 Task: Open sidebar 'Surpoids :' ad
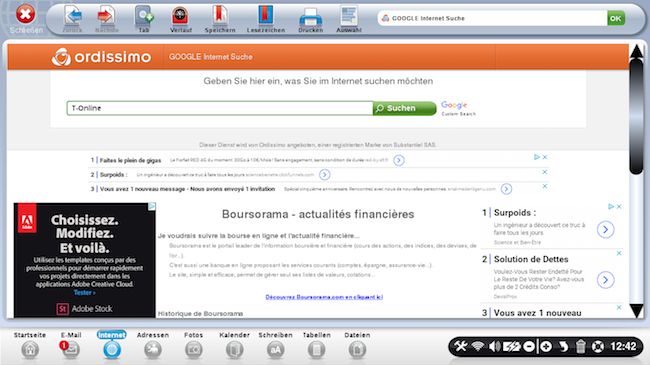pos(515,213)
